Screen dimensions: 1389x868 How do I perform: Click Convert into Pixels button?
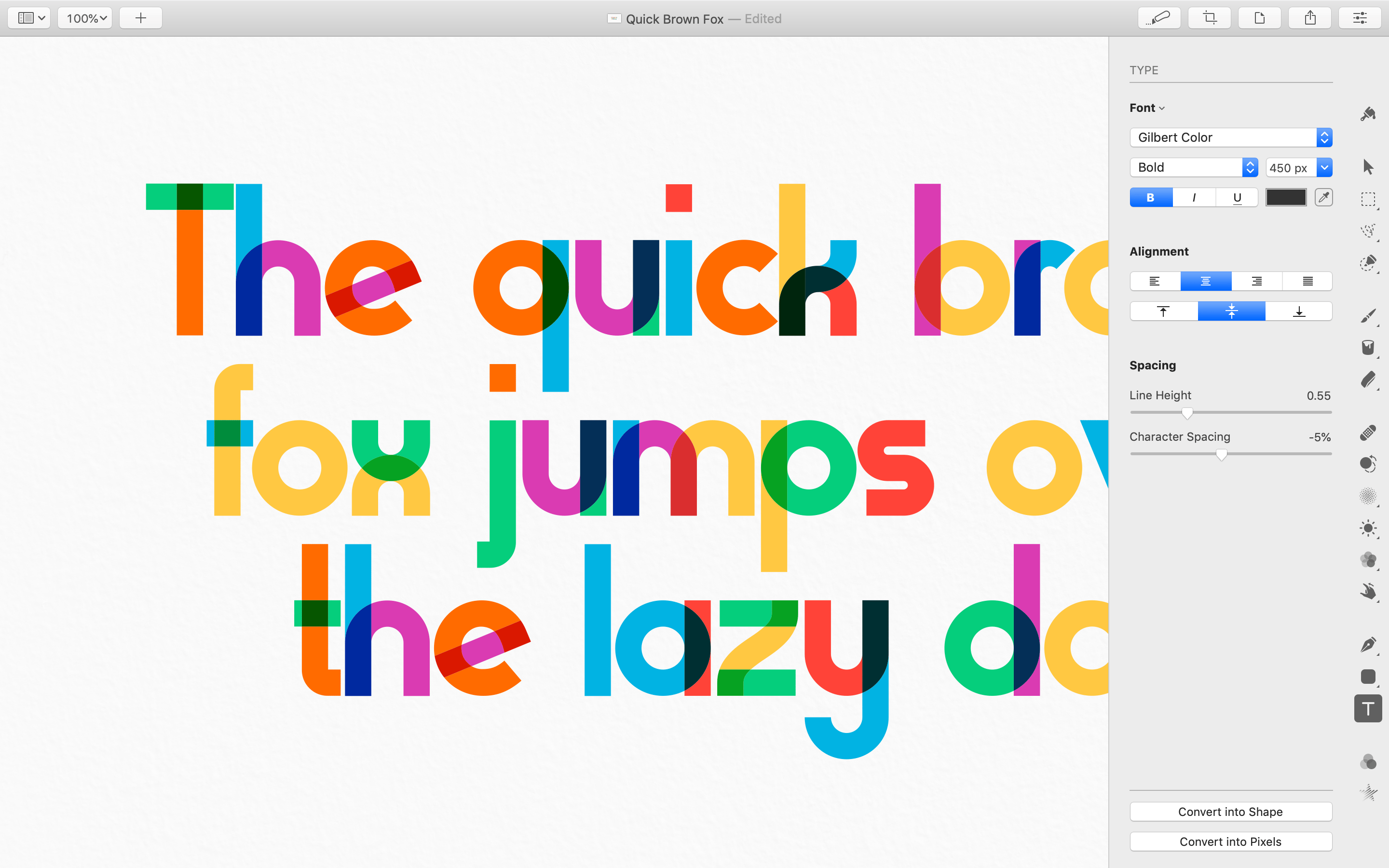click(x=1230, y=841)
